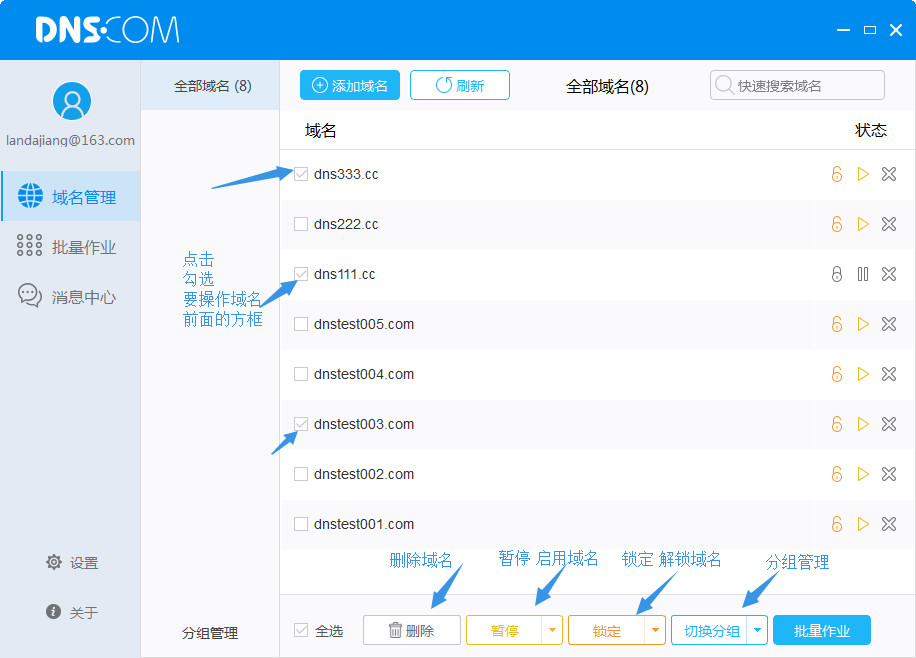Check the dnstest004.com checkbox
This screenshot has width=916, height=658.
point(301,374)
